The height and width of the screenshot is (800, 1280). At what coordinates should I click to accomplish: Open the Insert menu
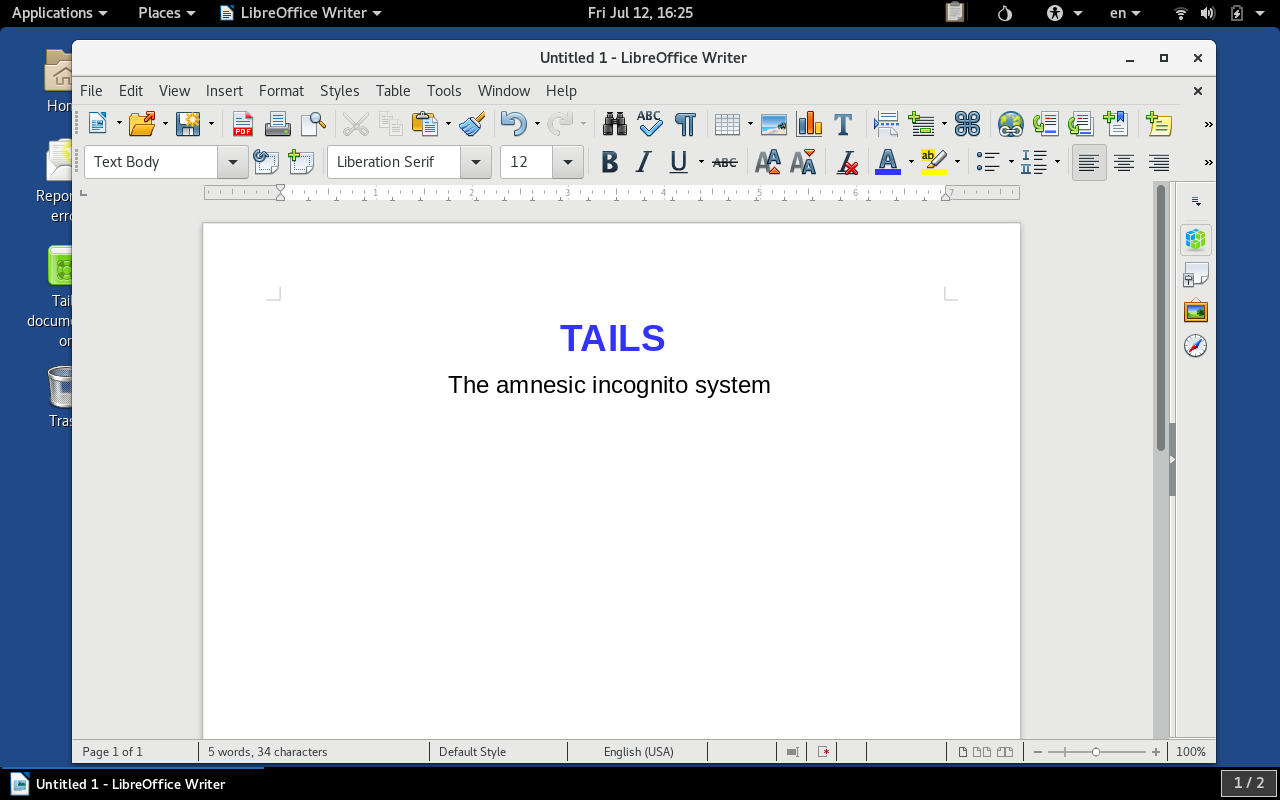coord(224,90)
